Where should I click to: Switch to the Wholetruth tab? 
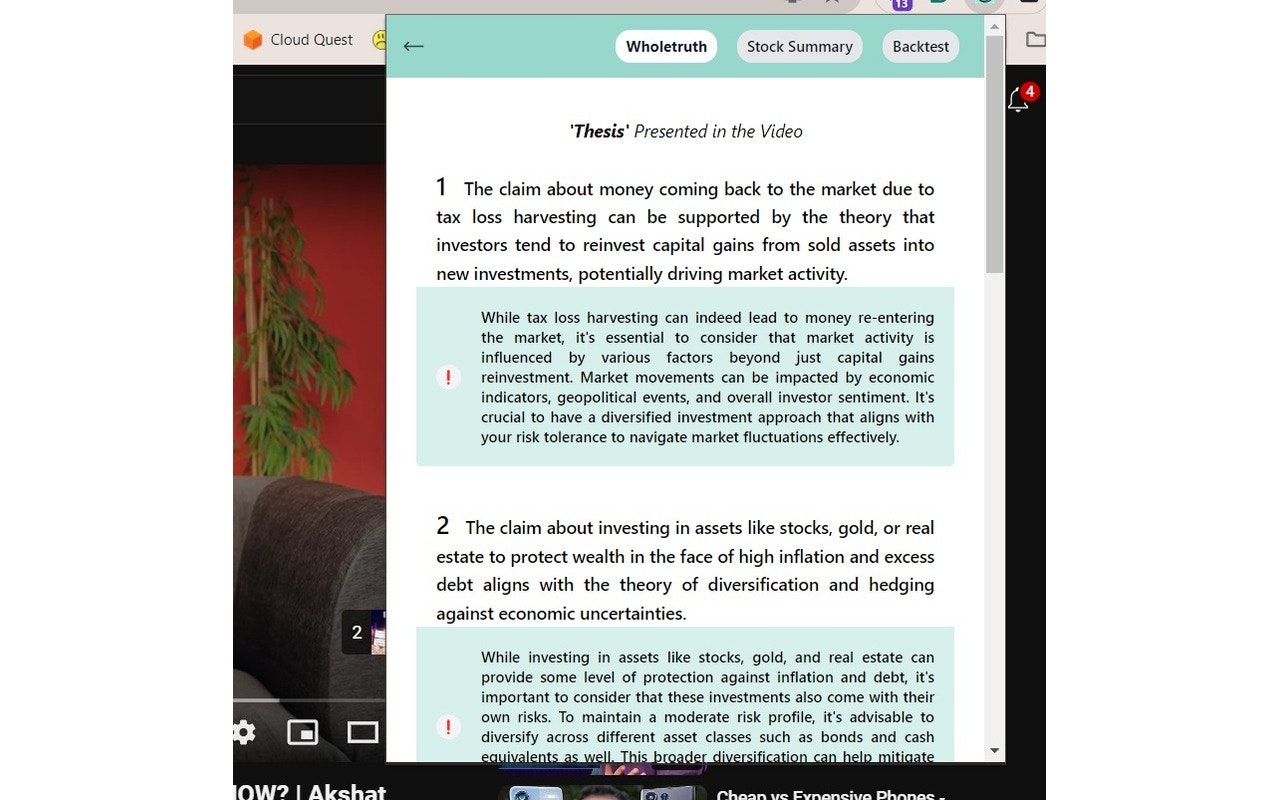[x=666, y=46]
